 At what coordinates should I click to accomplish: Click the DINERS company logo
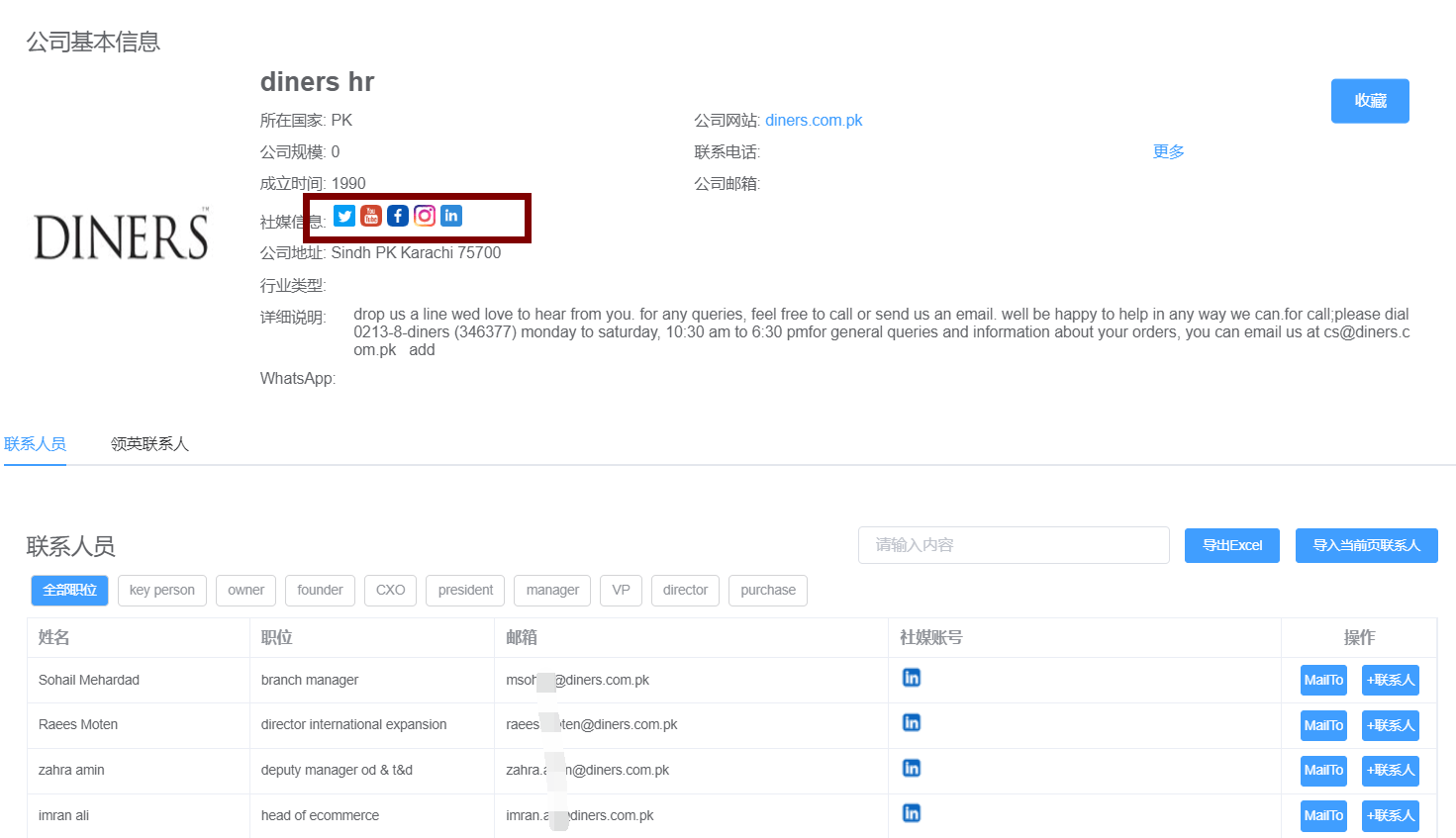point(122,234)
